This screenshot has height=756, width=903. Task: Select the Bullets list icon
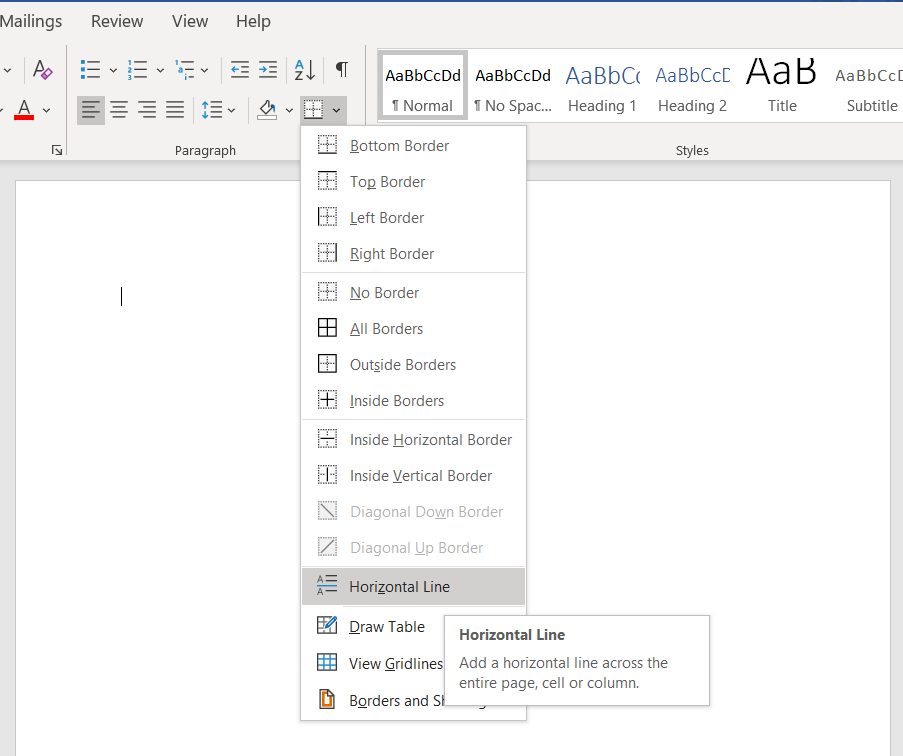click(x=91, y=70)
